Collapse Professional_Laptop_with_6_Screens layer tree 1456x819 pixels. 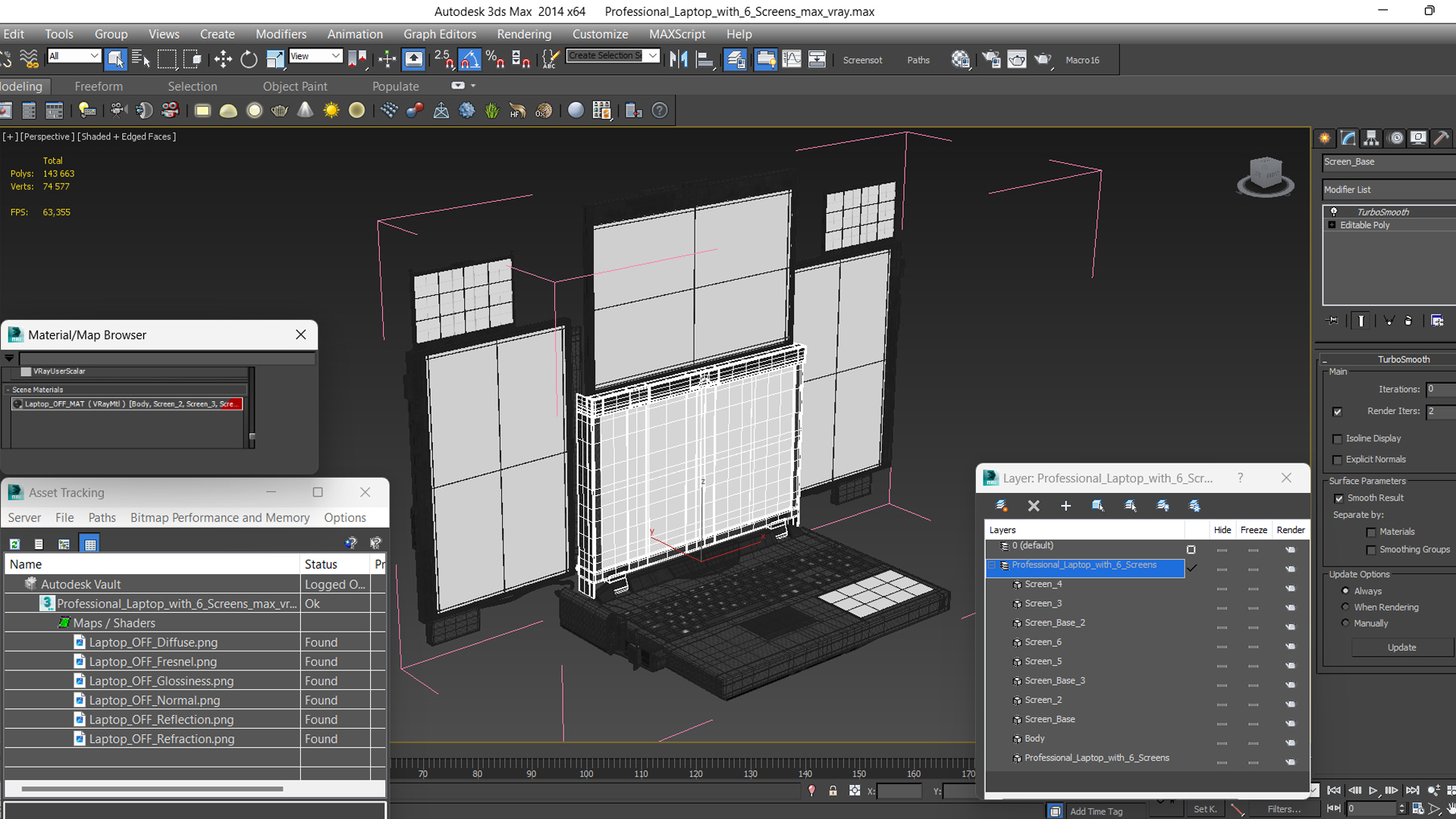(x=991, y=566)
